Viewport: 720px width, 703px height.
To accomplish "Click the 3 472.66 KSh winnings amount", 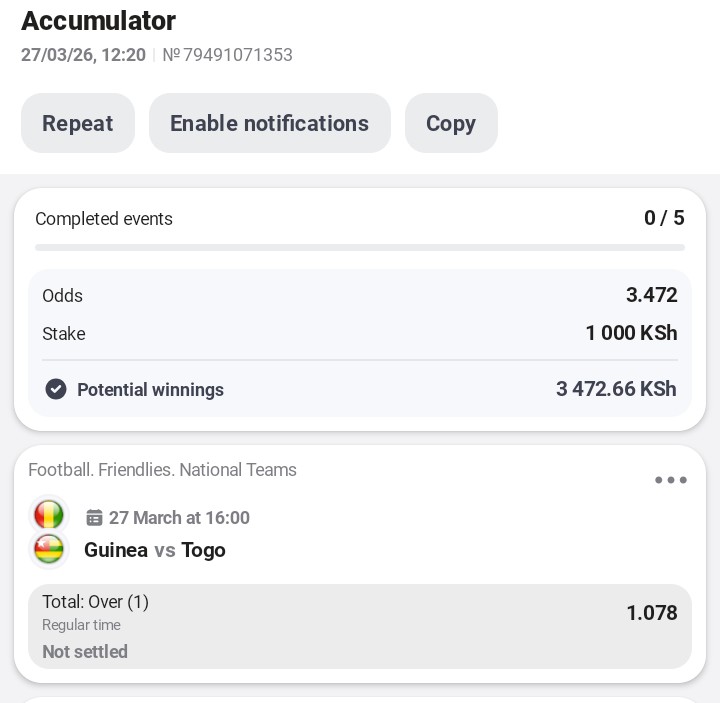I will (x=616, y=389).
